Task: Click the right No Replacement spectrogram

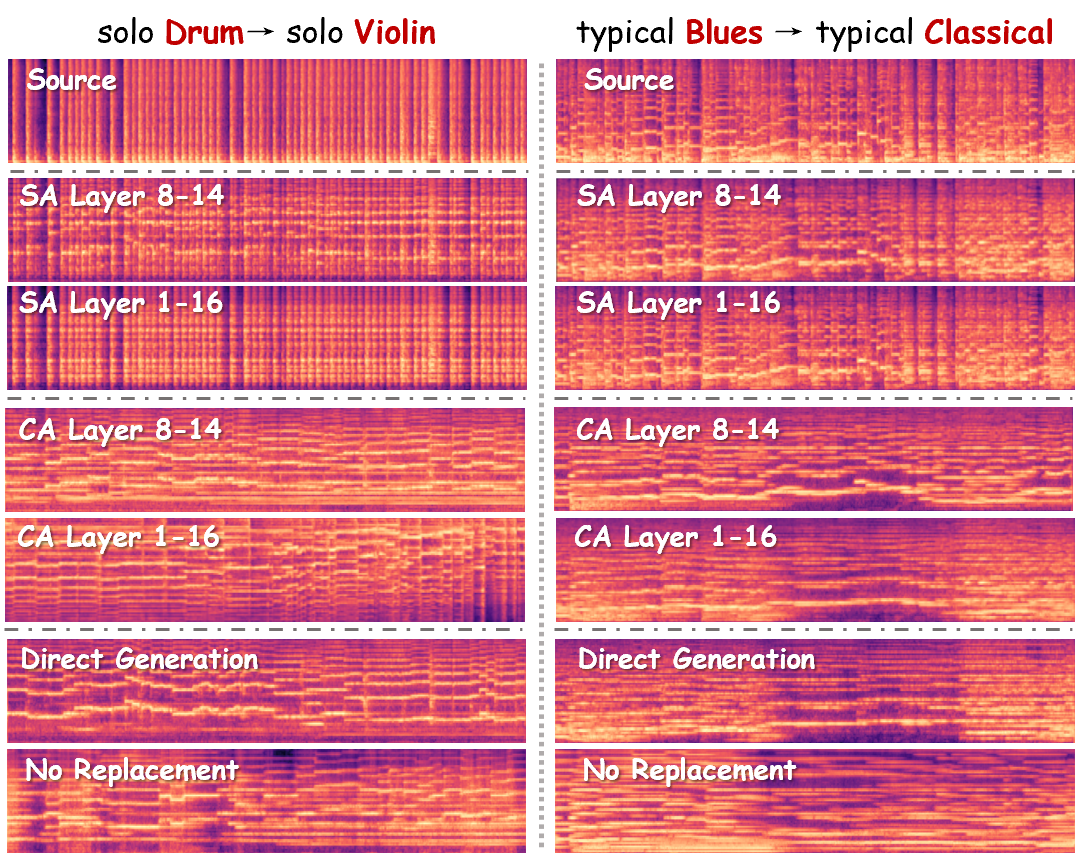Action: point(815,801)
